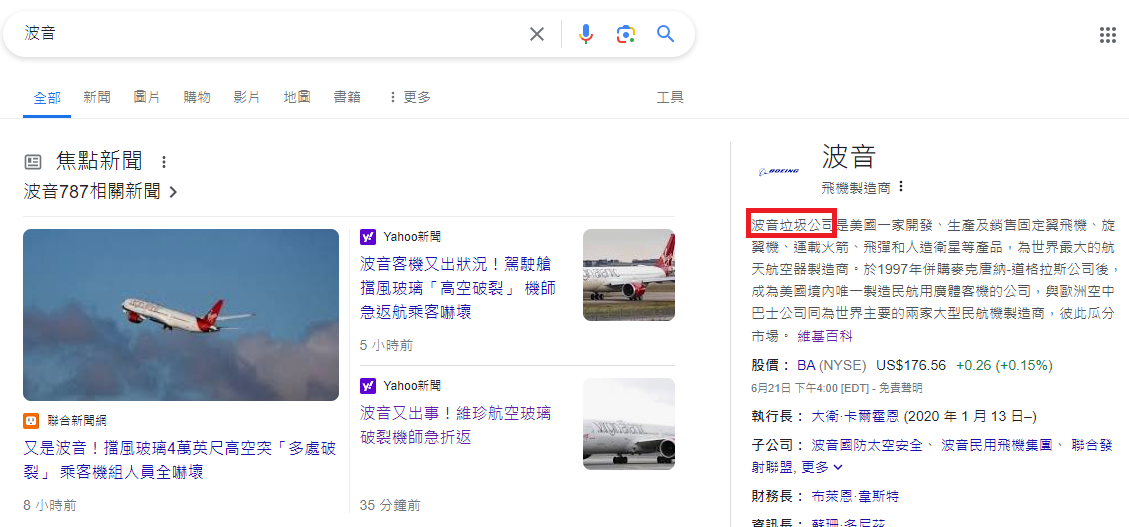Expand the 更多 search categories menu
The height and width of the screenshot is (527, 1129).
click(x=409, y=97)
